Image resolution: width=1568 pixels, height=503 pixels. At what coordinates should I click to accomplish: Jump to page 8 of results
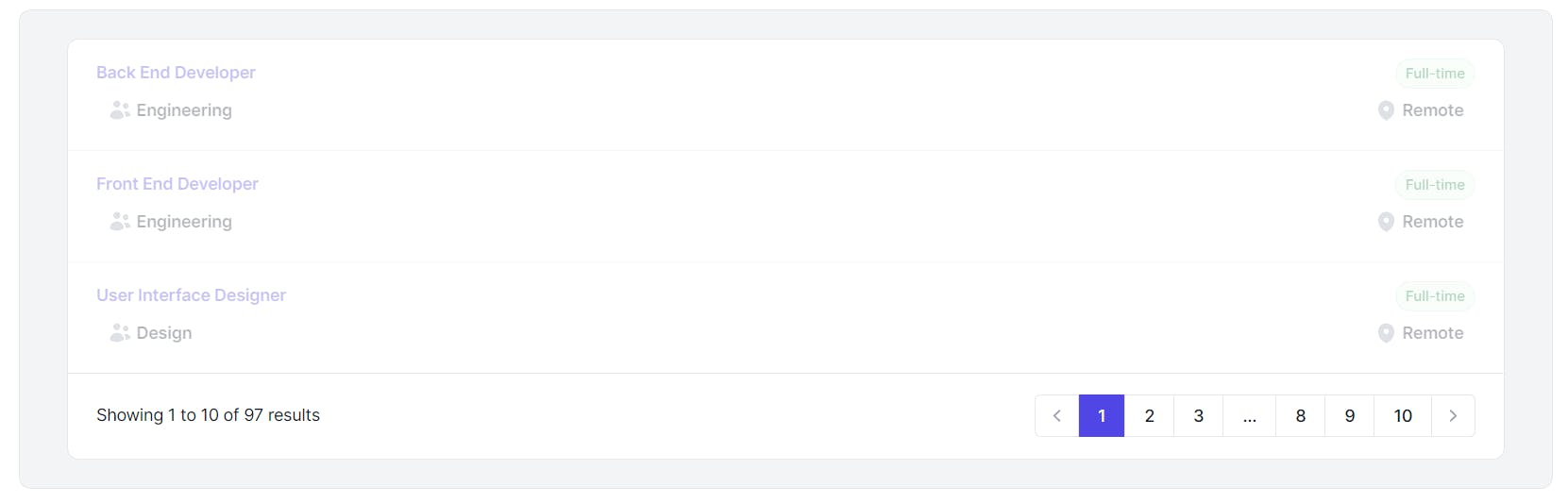(1300, 416)
